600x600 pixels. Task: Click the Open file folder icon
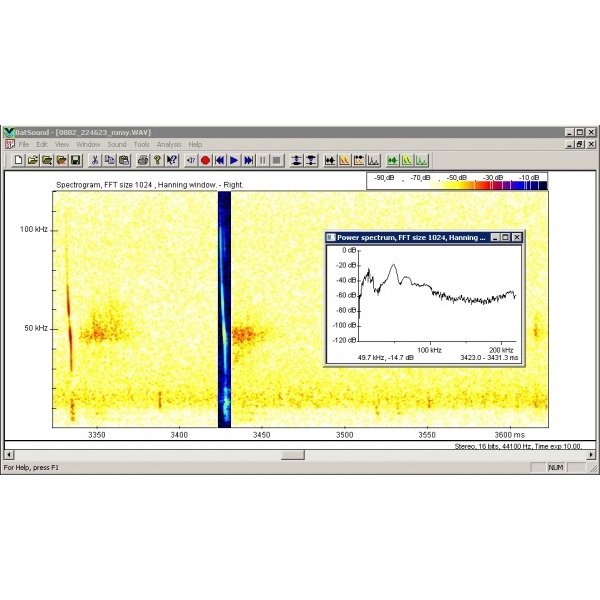click(x=32, y=160)
